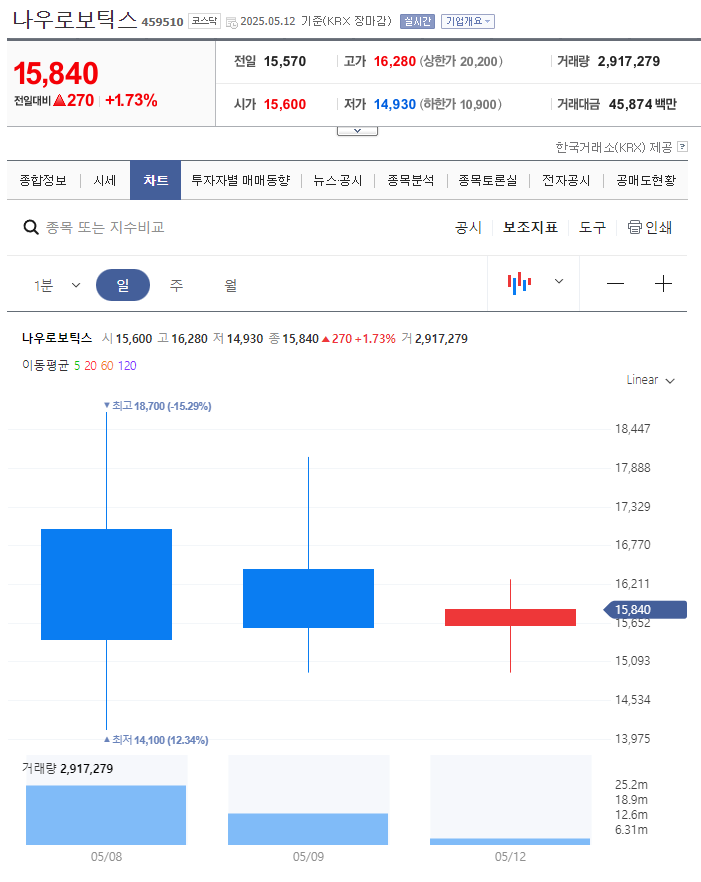Click the 인쇄 print label
Viewport: 701px width, 882px height.
[x=658, y=227]
